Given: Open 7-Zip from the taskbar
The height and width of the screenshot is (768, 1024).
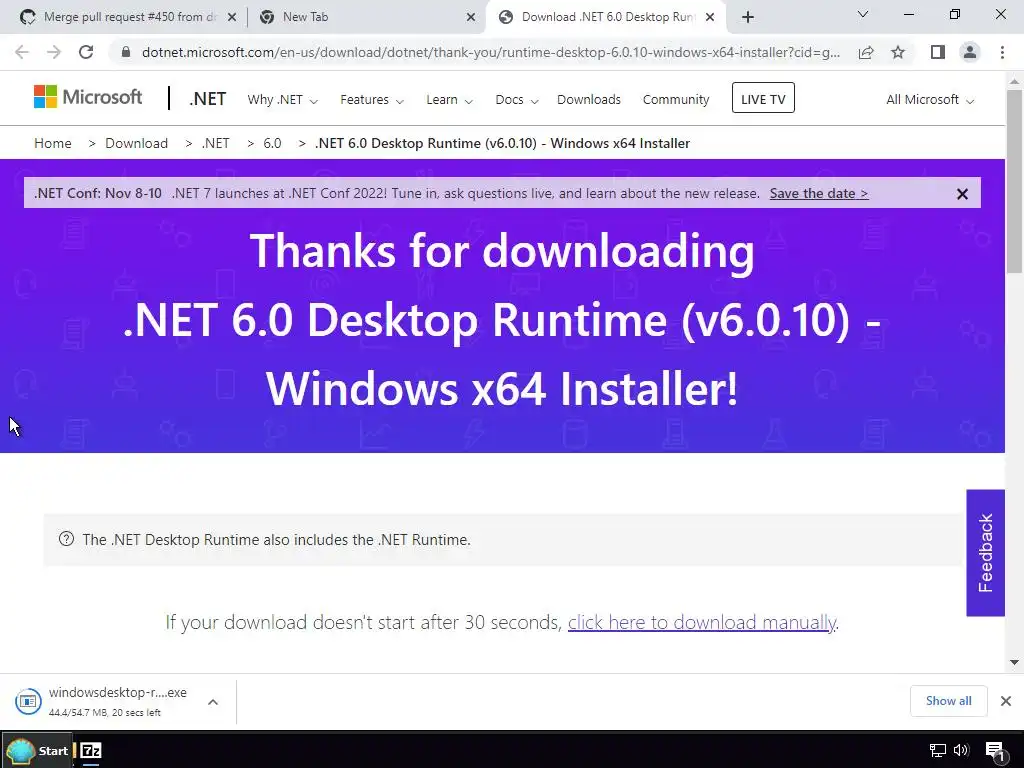Looking at the screenshot, I should tap(91, 750).
